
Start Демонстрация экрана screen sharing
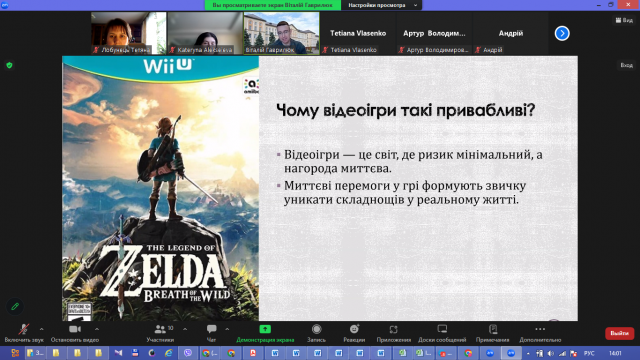265,333
